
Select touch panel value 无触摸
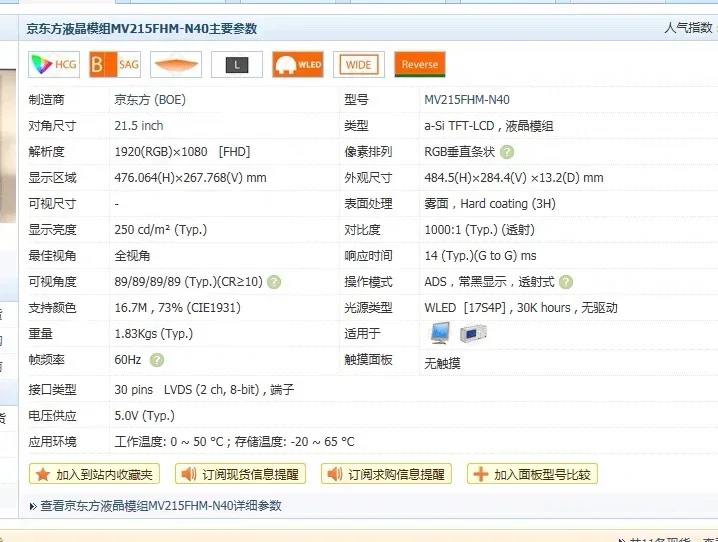[442, 363]
